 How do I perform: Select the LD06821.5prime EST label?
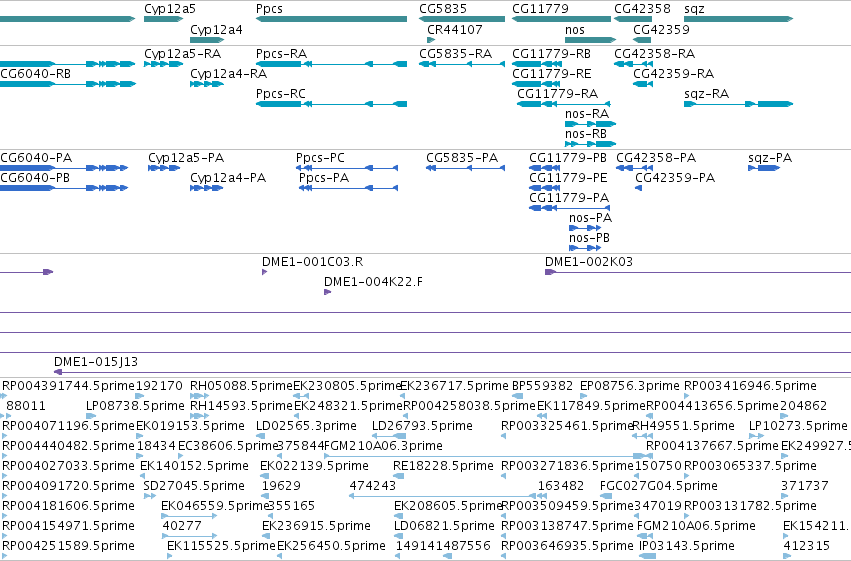[444, 526]
